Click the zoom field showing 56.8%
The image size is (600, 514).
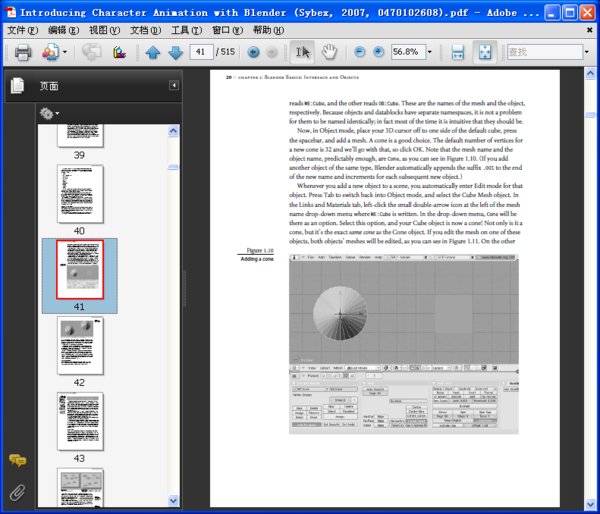(408, 52)
